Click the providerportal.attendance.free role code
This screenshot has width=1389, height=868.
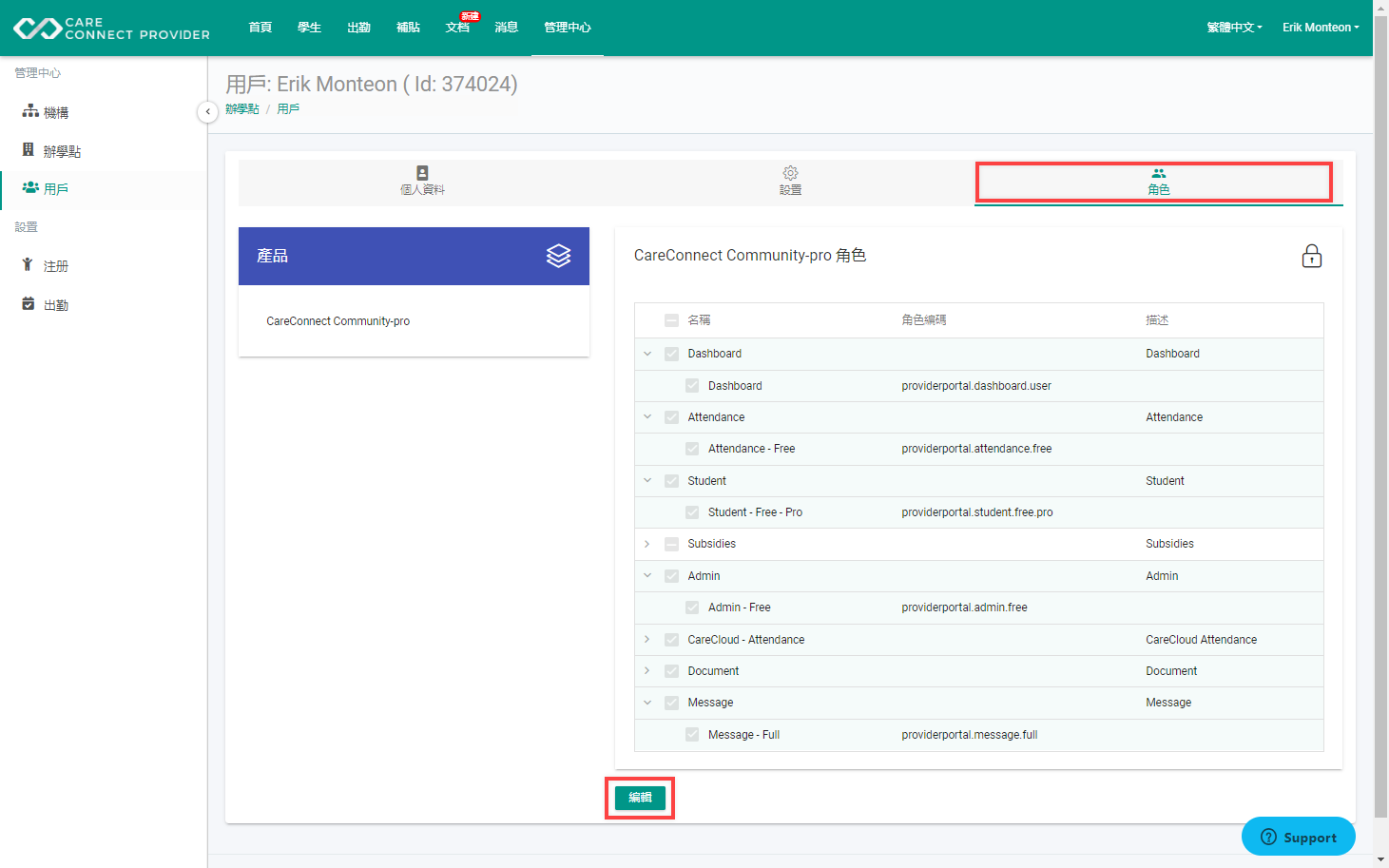pos(976,449)
